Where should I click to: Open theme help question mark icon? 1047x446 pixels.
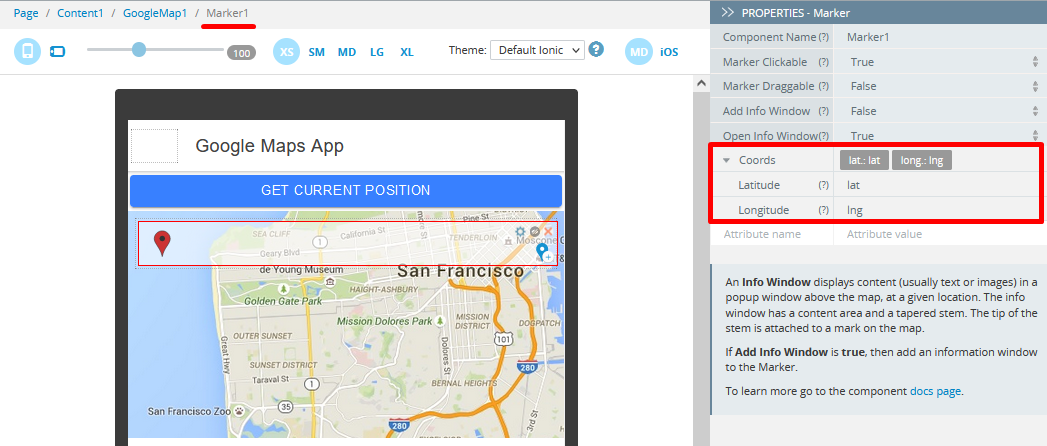click(x=596, y=49)
